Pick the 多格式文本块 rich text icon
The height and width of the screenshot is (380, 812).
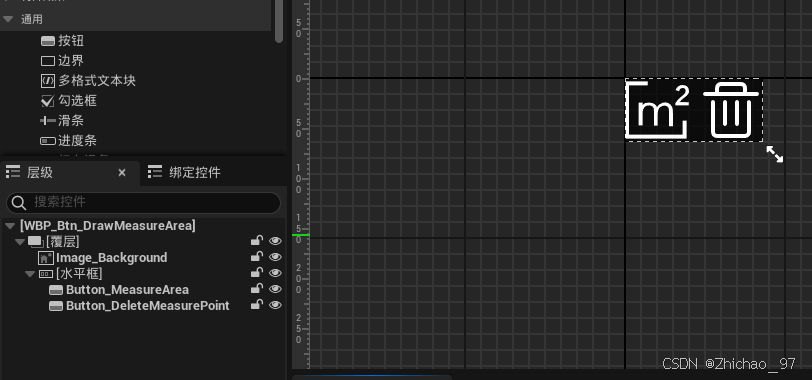click(48, 81)
